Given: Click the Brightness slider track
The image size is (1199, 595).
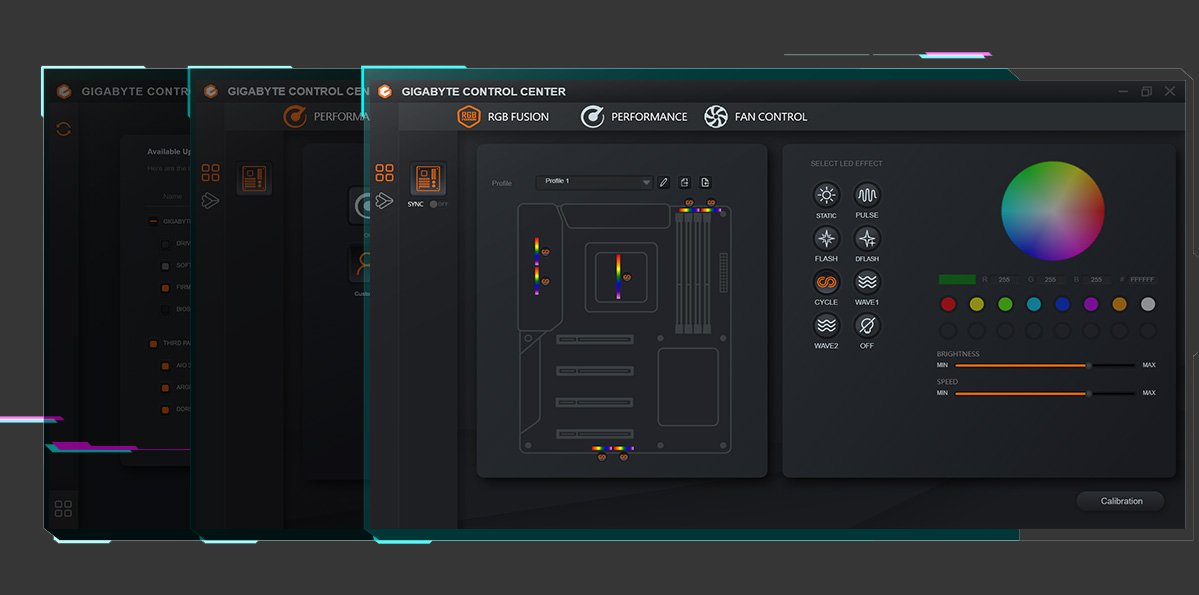Looking at the screenshot, I should pyautogui.click(x=1045, y=366).
